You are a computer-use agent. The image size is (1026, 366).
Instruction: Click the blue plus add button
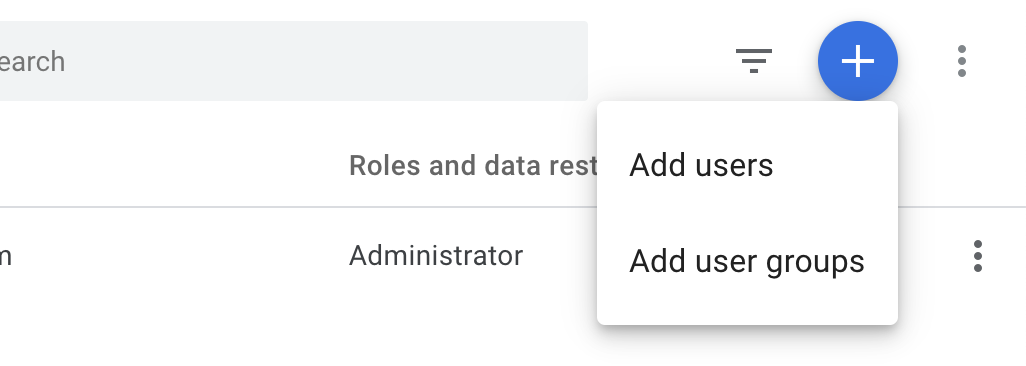pos(858,61)
